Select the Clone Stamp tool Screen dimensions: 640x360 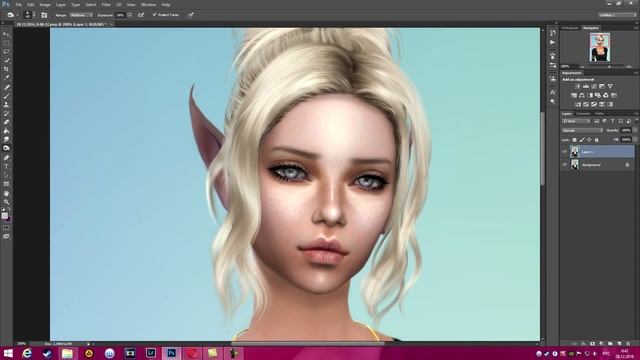(x=6, y=104)
